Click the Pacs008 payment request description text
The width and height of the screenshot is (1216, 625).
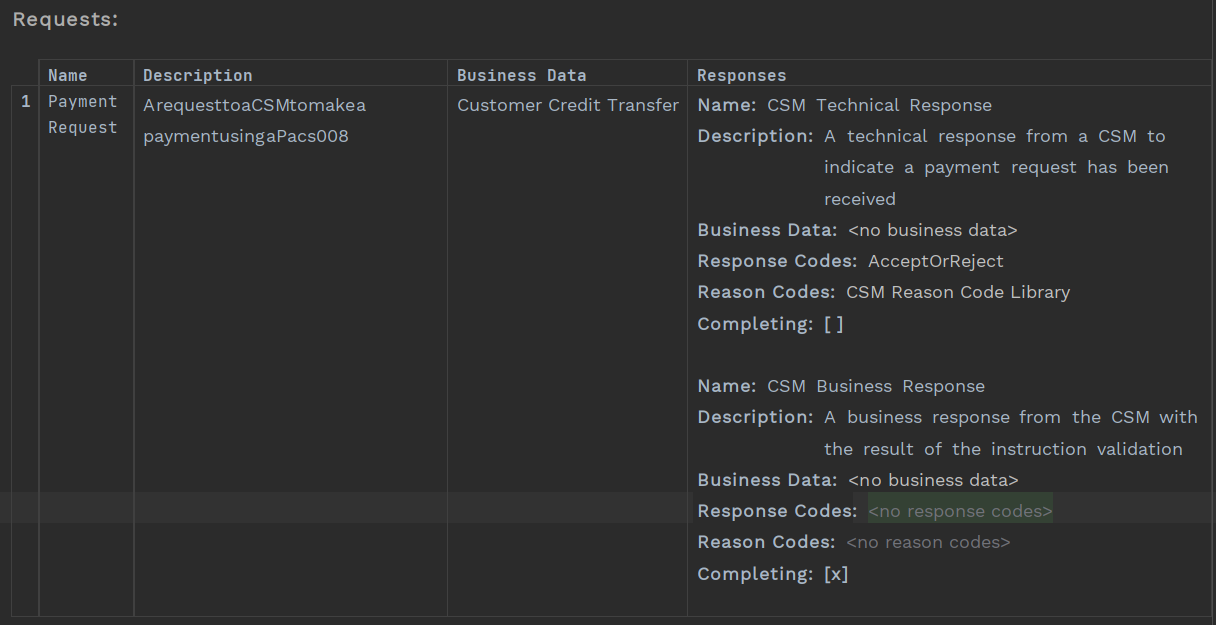click(245, 136)
